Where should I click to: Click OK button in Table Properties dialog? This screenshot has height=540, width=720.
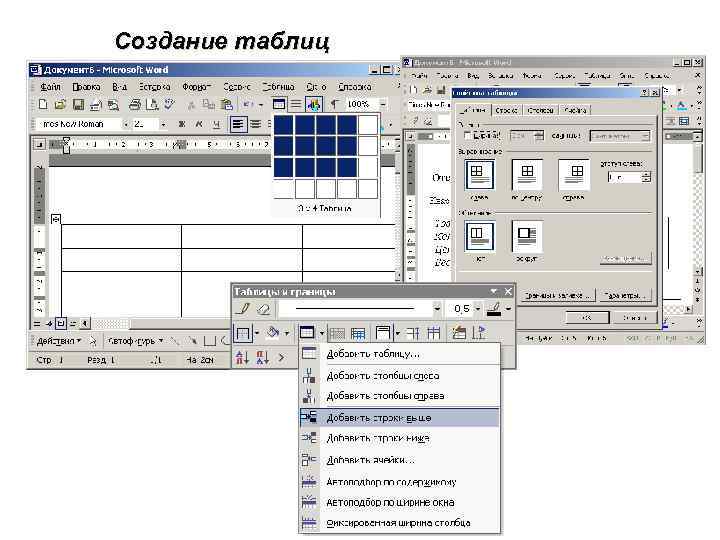click(587, 317)
